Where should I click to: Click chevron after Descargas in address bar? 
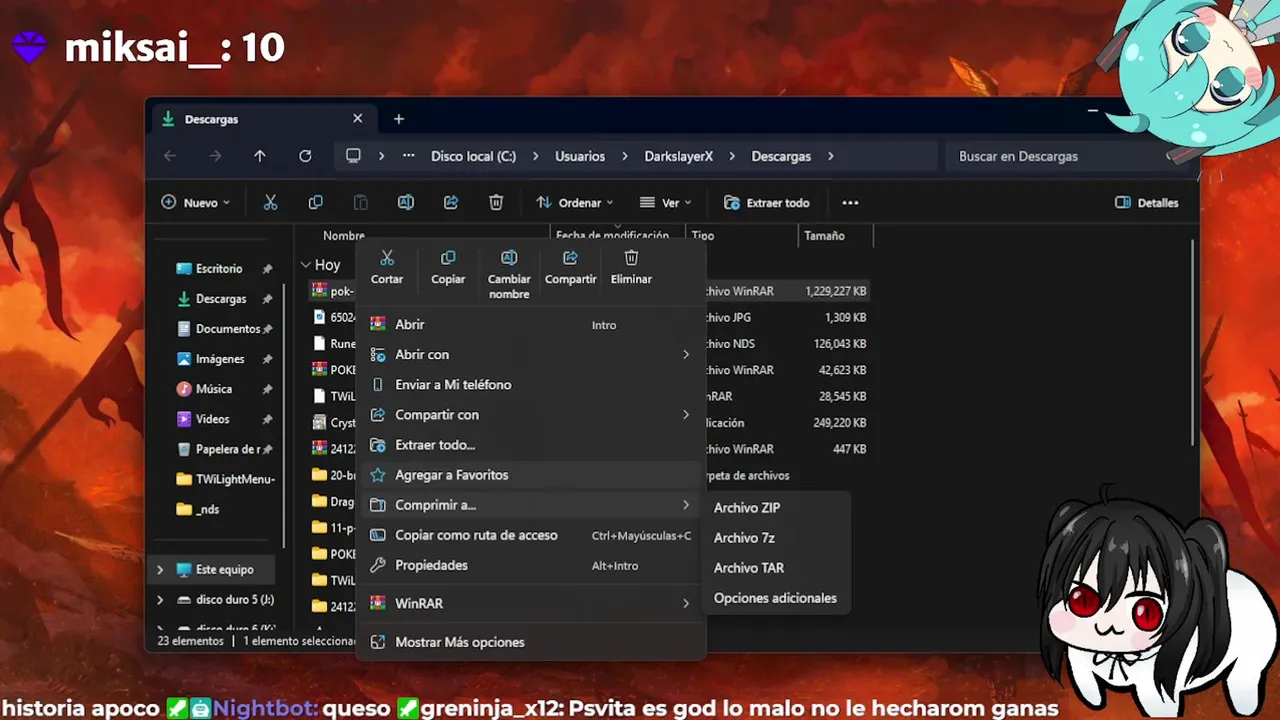[x=830, y=156]
